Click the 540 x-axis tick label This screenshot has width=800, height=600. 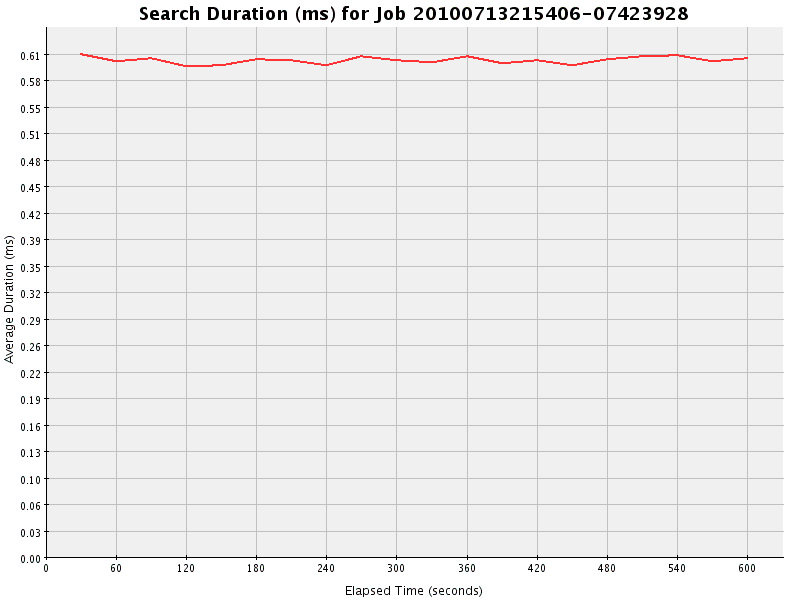[677, 568]
